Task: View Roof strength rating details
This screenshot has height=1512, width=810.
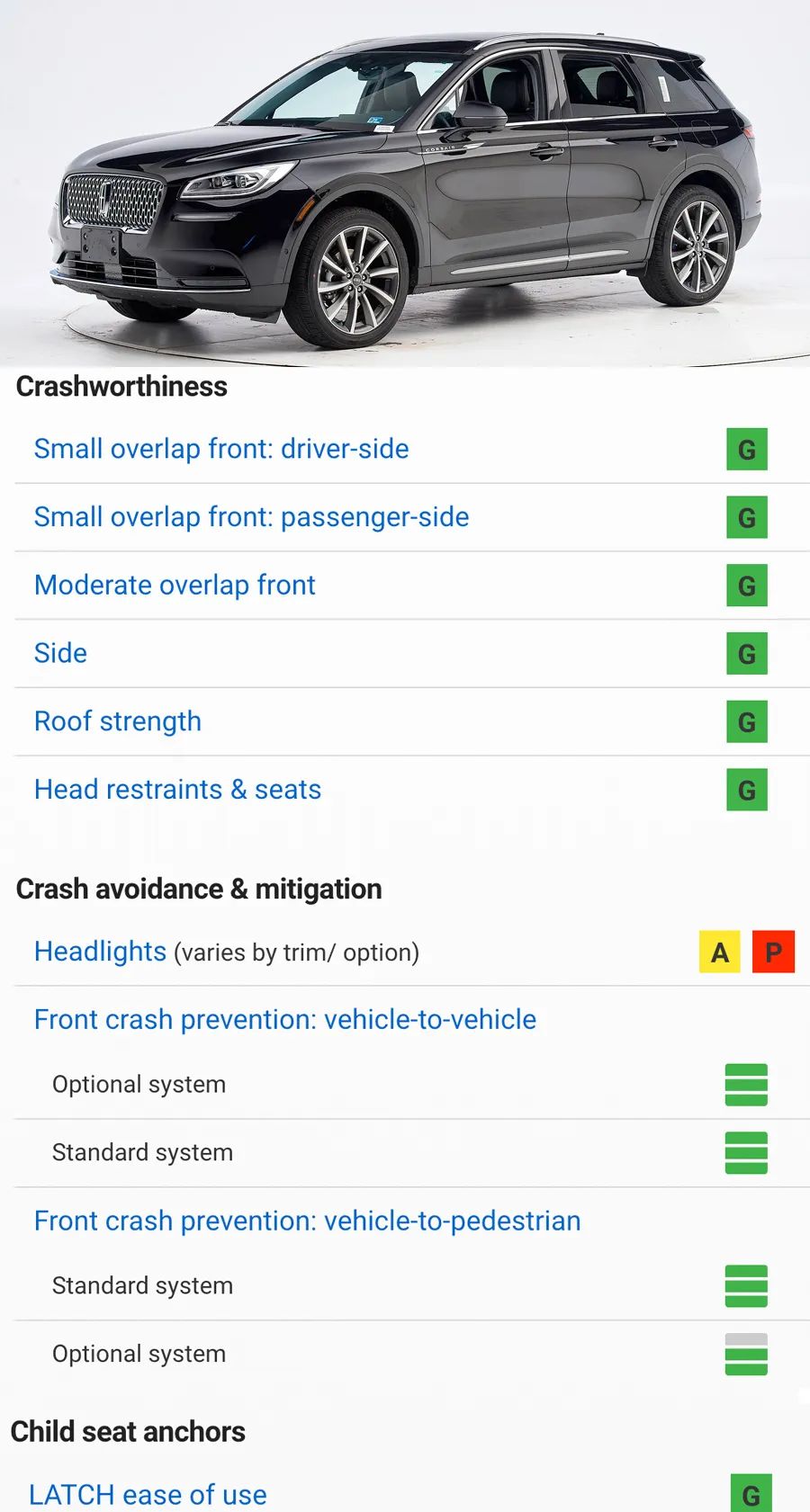Action: [117, 721]
